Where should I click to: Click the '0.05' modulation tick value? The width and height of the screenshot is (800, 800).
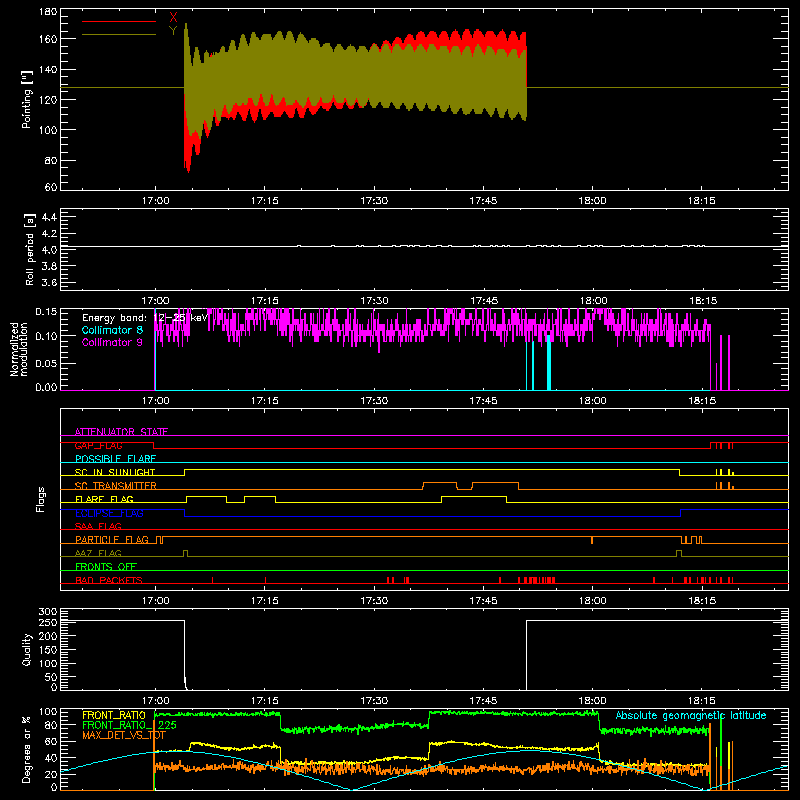(x=46, y=363)
